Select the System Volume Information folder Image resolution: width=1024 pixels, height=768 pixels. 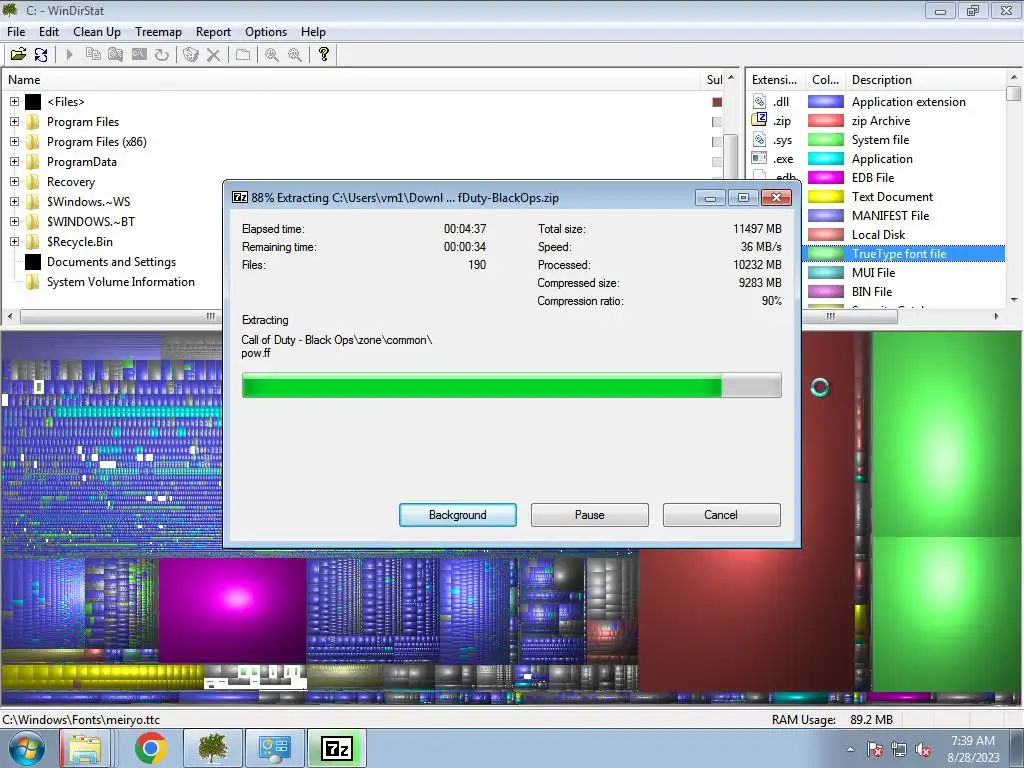click(121, 282)
